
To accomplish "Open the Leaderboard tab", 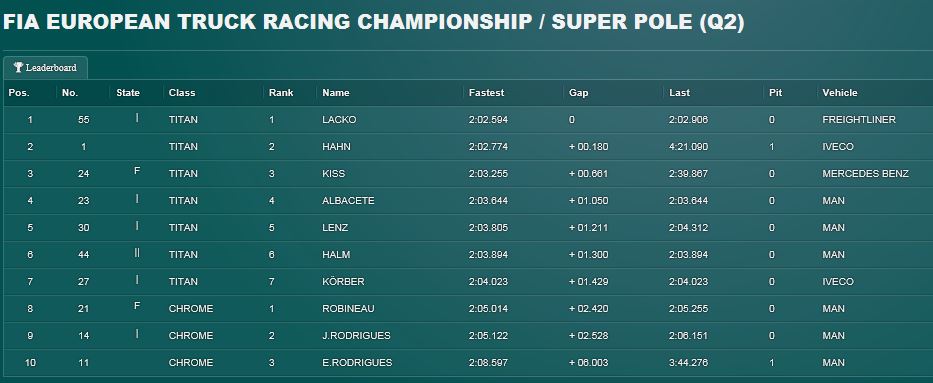I will (45, 68).
